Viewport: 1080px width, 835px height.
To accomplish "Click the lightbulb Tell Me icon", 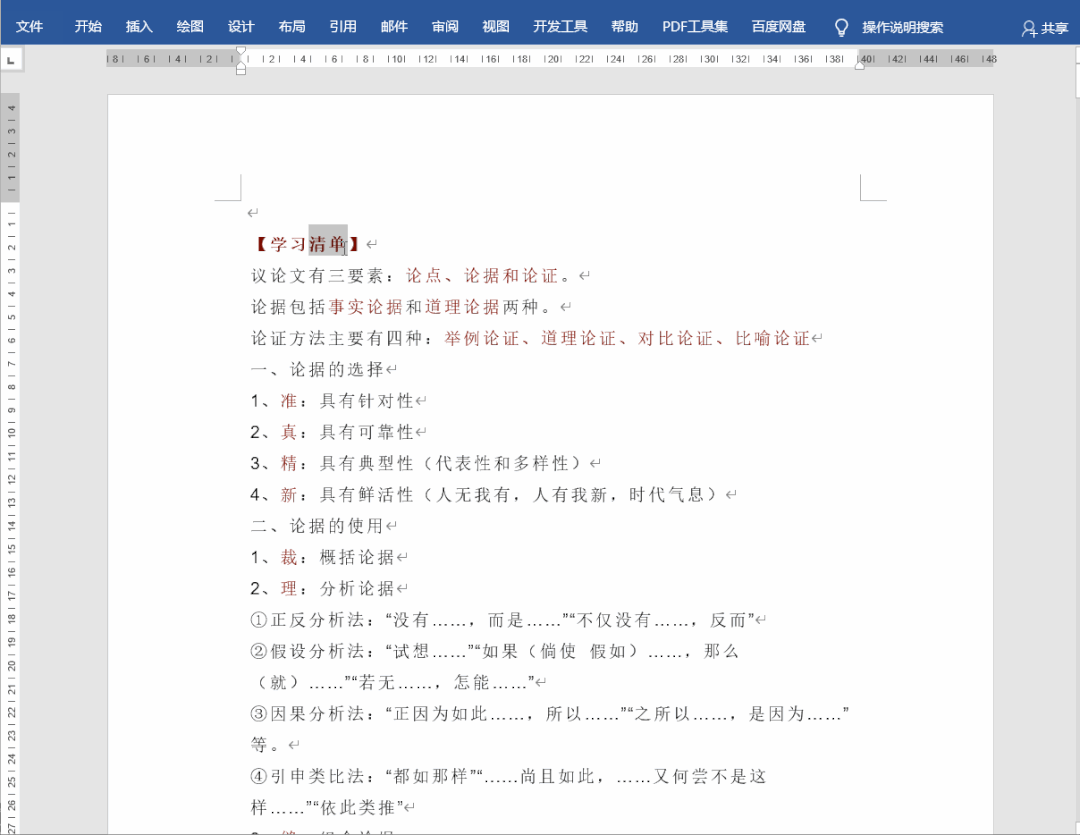I will [x=841, y=28].
